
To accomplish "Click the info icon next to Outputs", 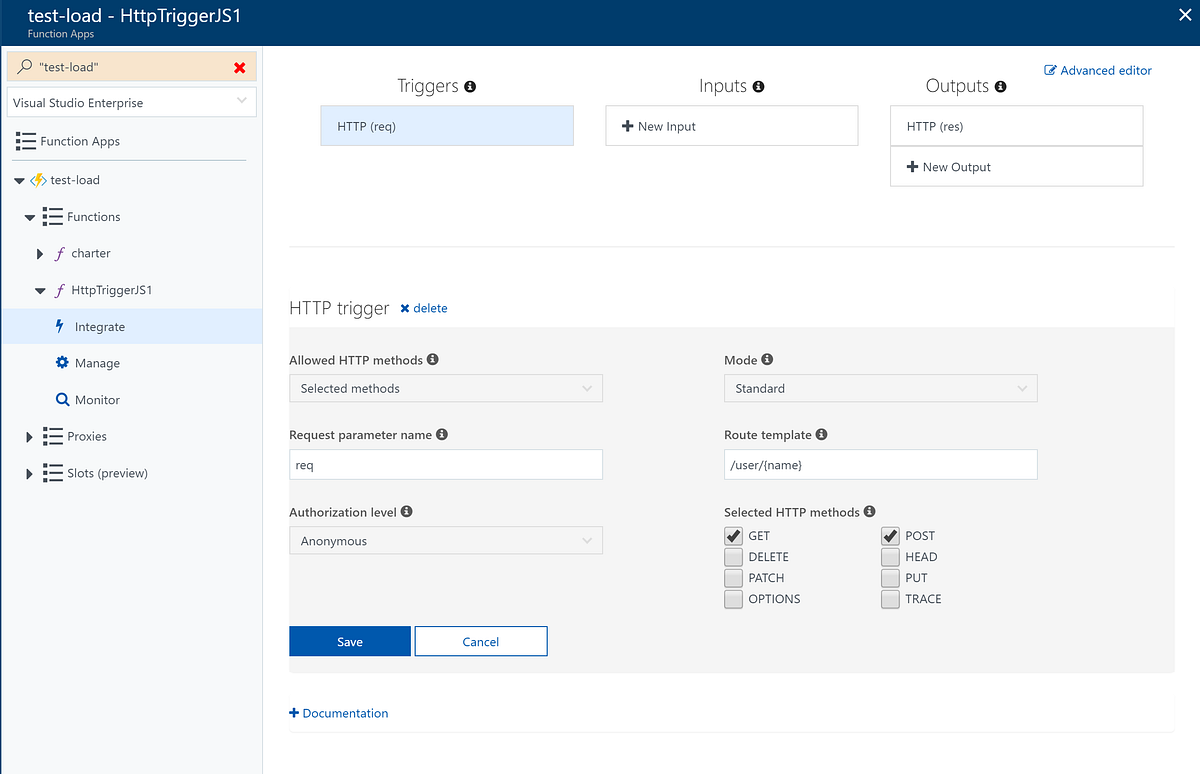I will [1000, 87].
